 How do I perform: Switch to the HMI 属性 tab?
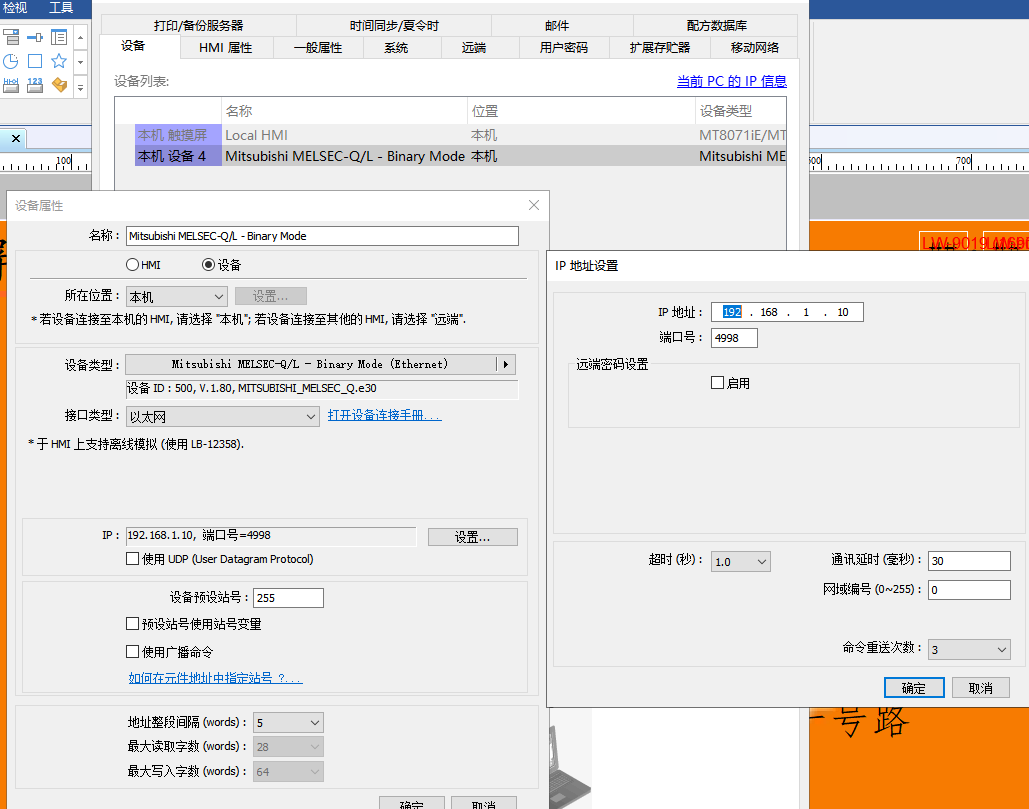(x=225, y=48)
